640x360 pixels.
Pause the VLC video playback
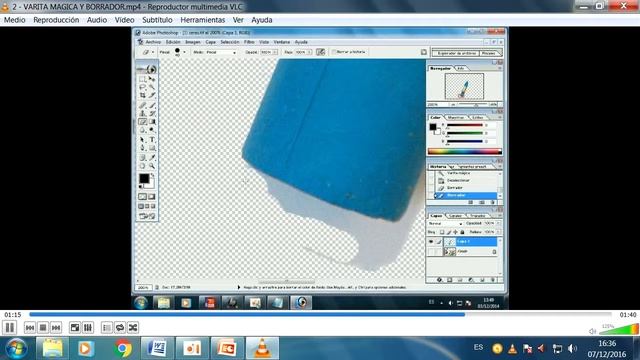[x=9, y=327]
